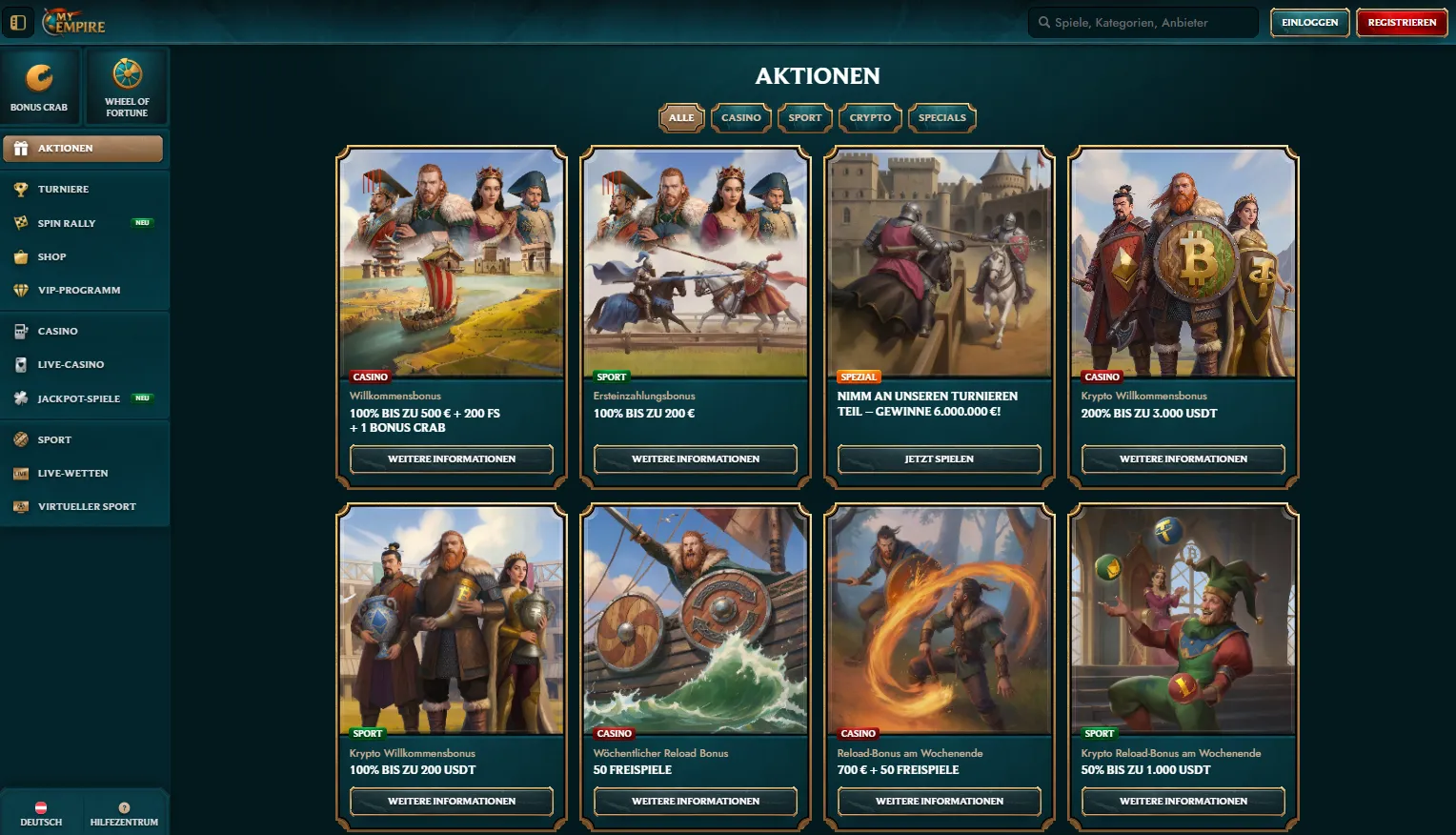Open the Shop bag icon
Image resolution: width=1456 pixels, height=835 pixels.
pyautogui.click(x=21, y=257)
